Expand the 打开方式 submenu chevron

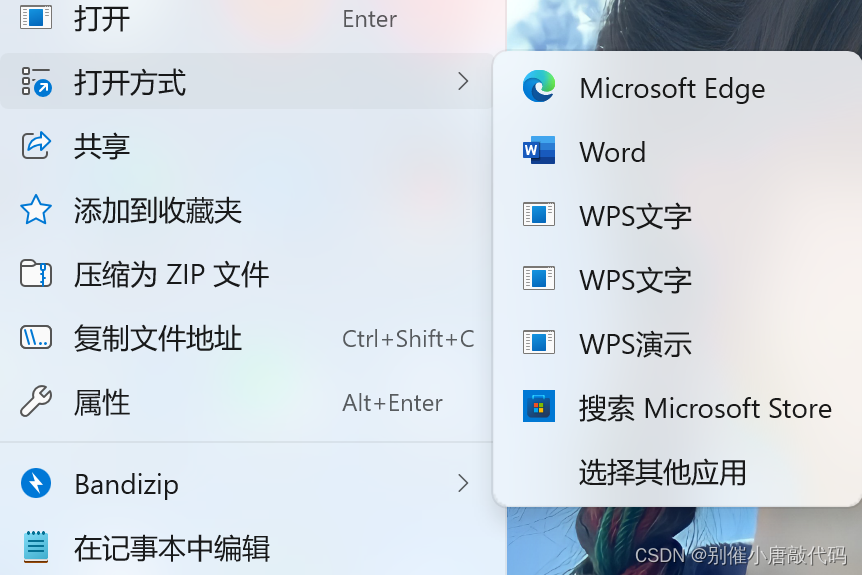463,81
